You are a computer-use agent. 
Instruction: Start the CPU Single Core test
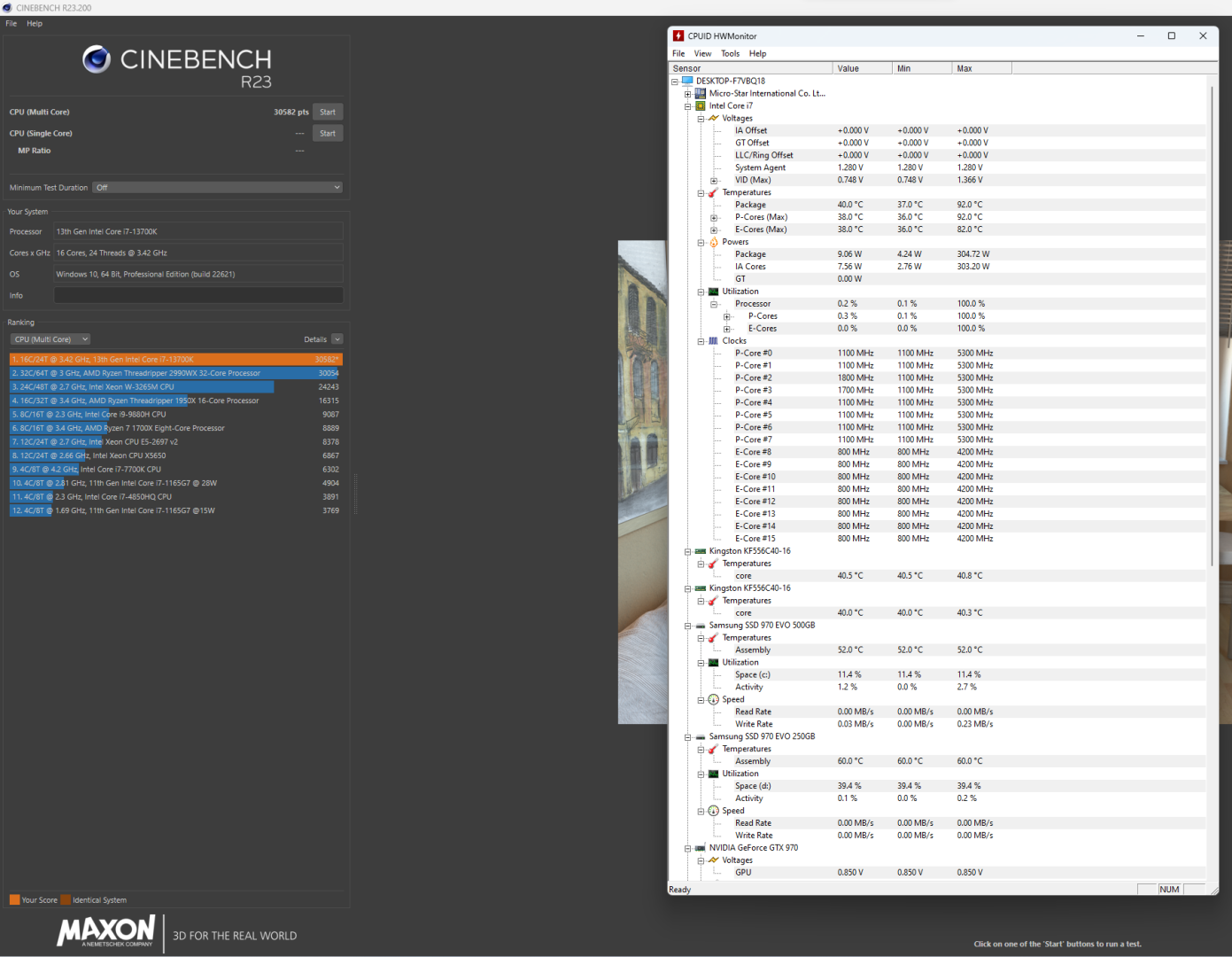328,133
